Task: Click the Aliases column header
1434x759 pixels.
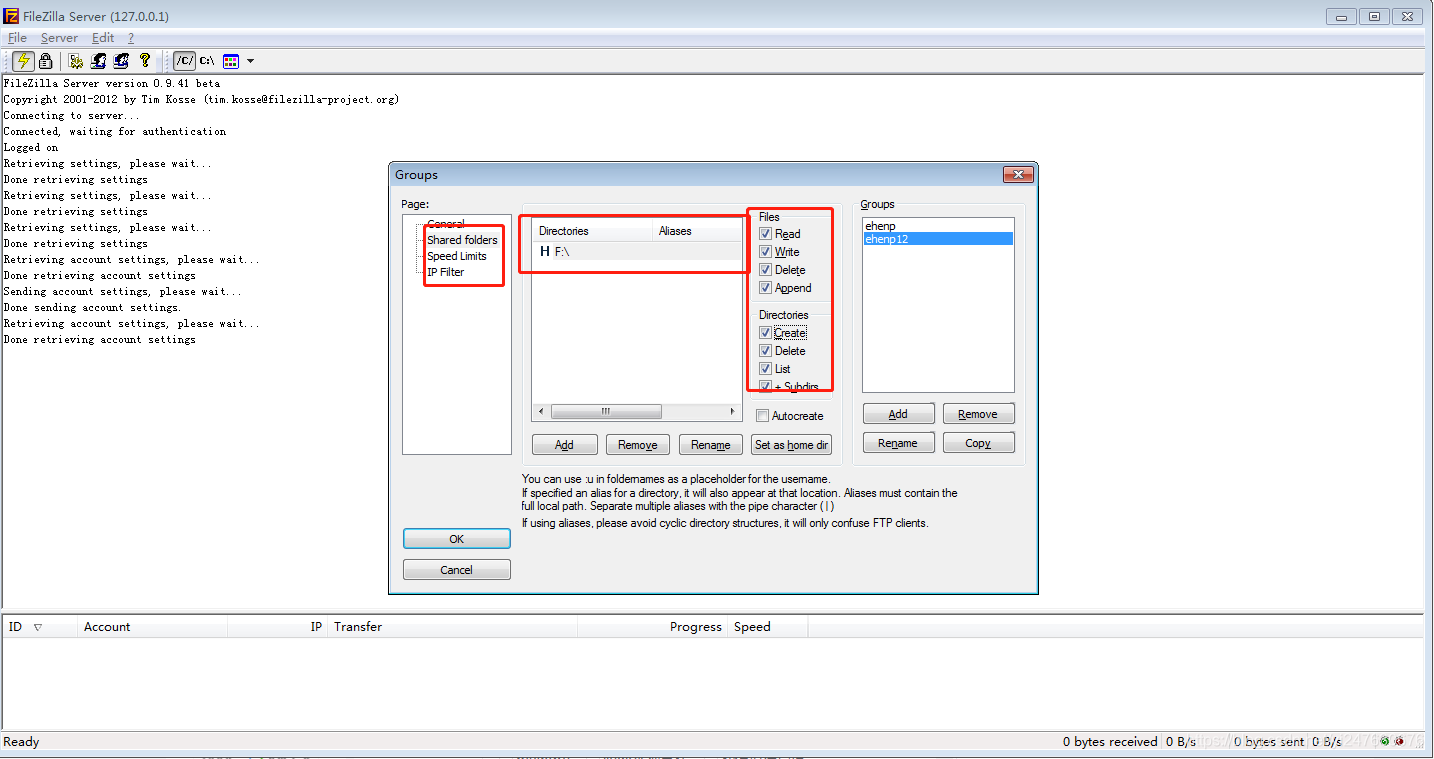Action: 697,231
